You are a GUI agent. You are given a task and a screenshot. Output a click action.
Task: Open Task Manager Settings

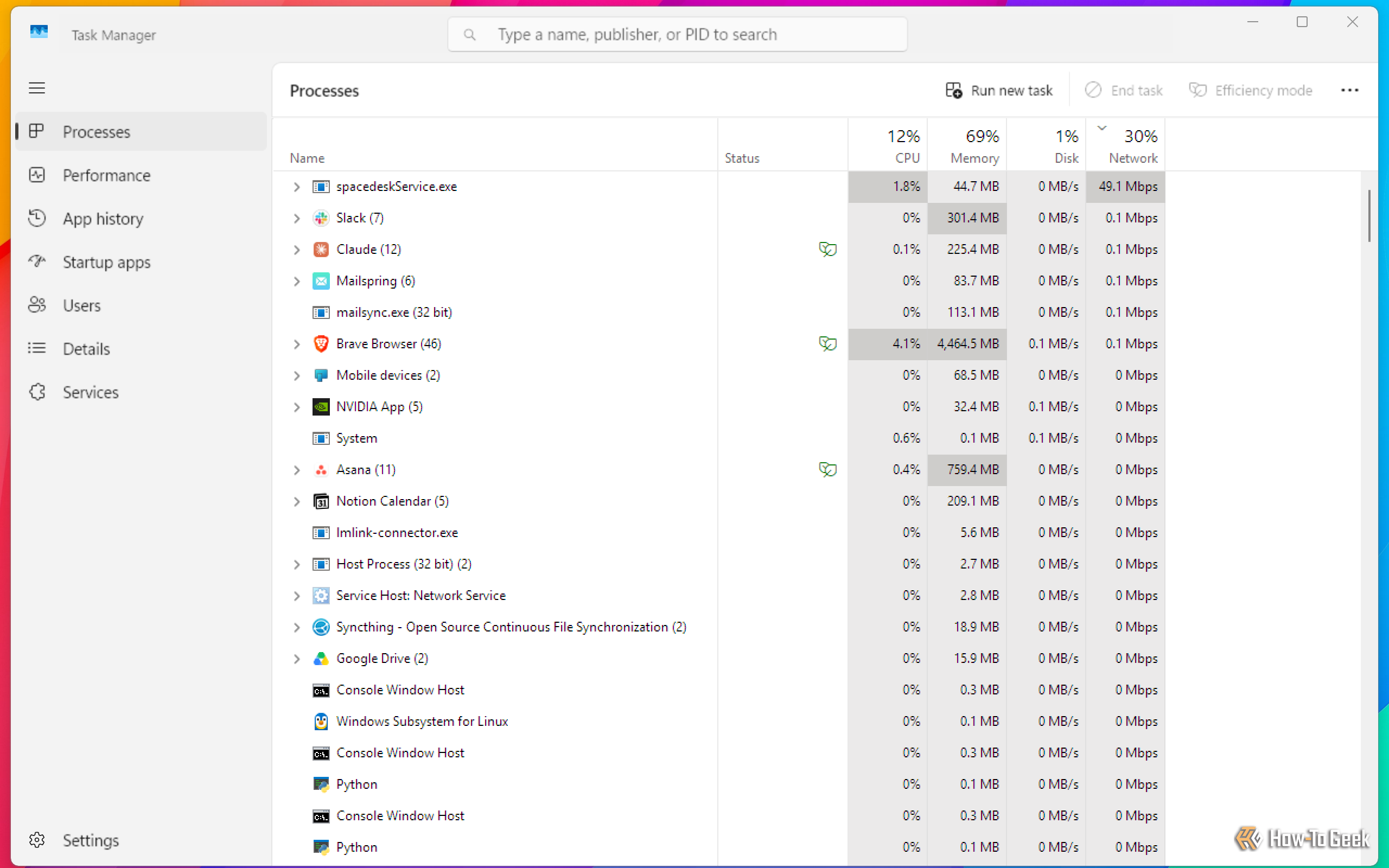141,840
